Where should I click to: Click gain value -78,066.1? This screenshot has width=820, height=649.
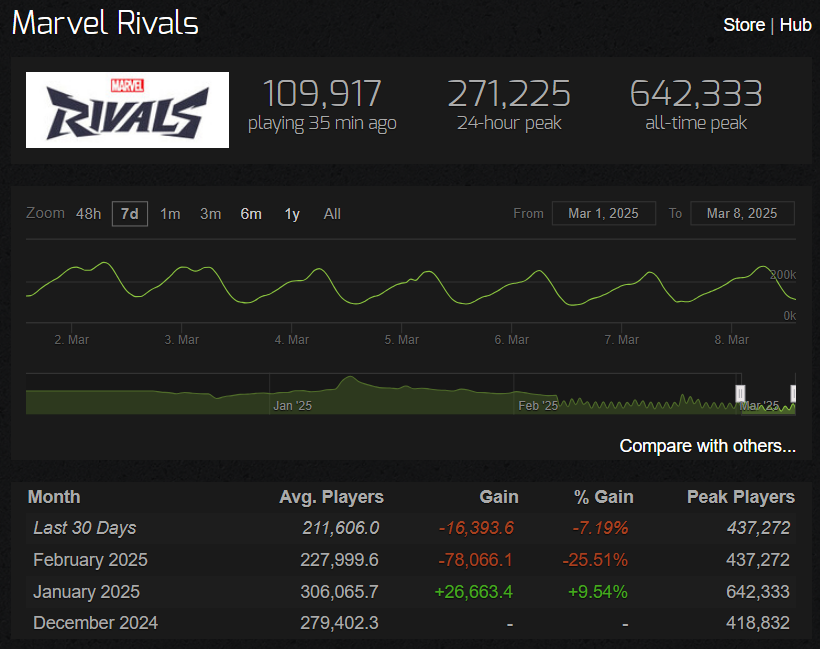(x=475, y=560)
